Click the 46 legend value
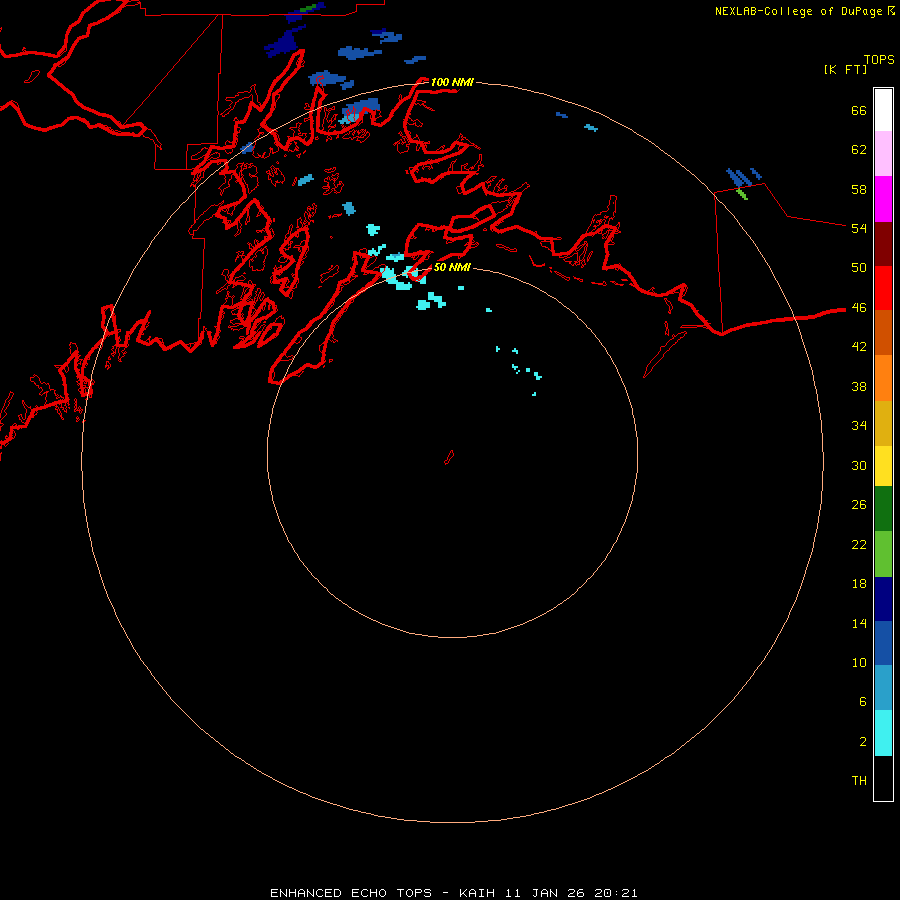Image resolution: width=900 pixels, height=900 pixels. (x=859, y=308)
